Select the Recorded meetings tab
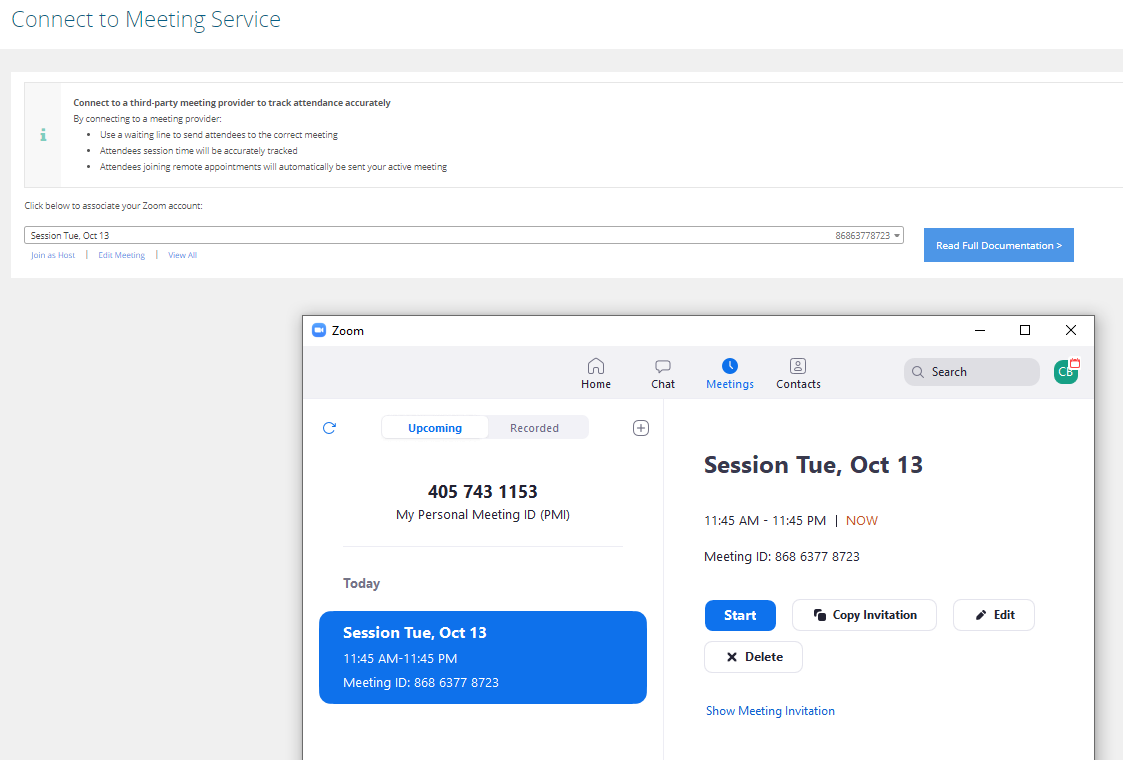This screenshot has width=1123, height=760. (x=534, y=428)
